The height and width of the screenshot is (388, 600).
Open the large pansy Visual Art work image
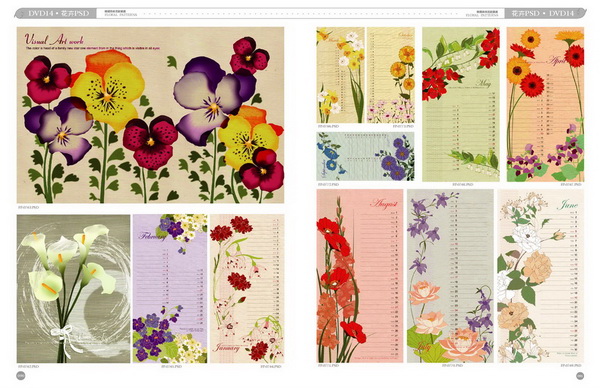tap(150, 115)
